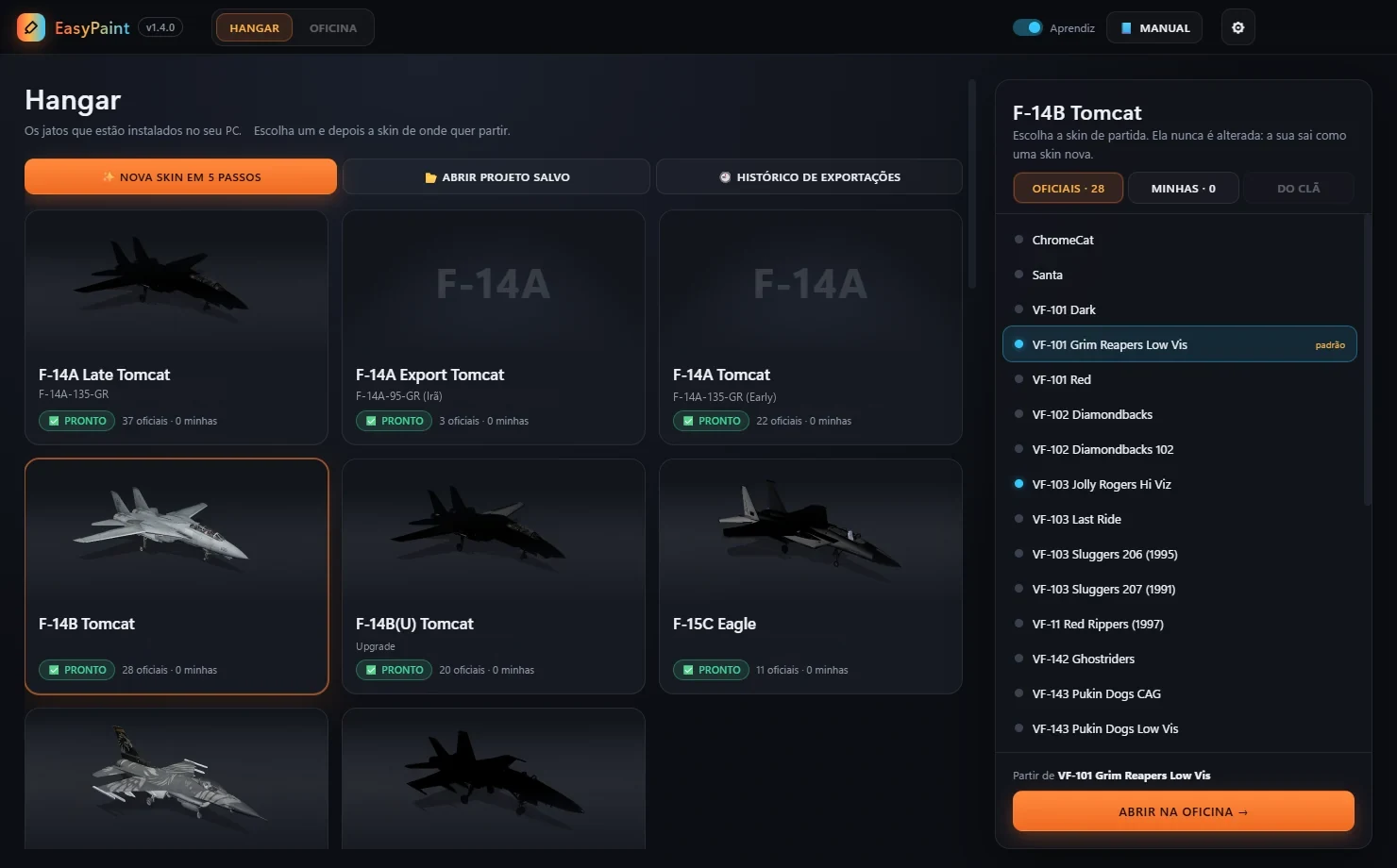Start Nova Skin em 5 Passos
This screenshot has width=1397, height=868.
(180, 176)
